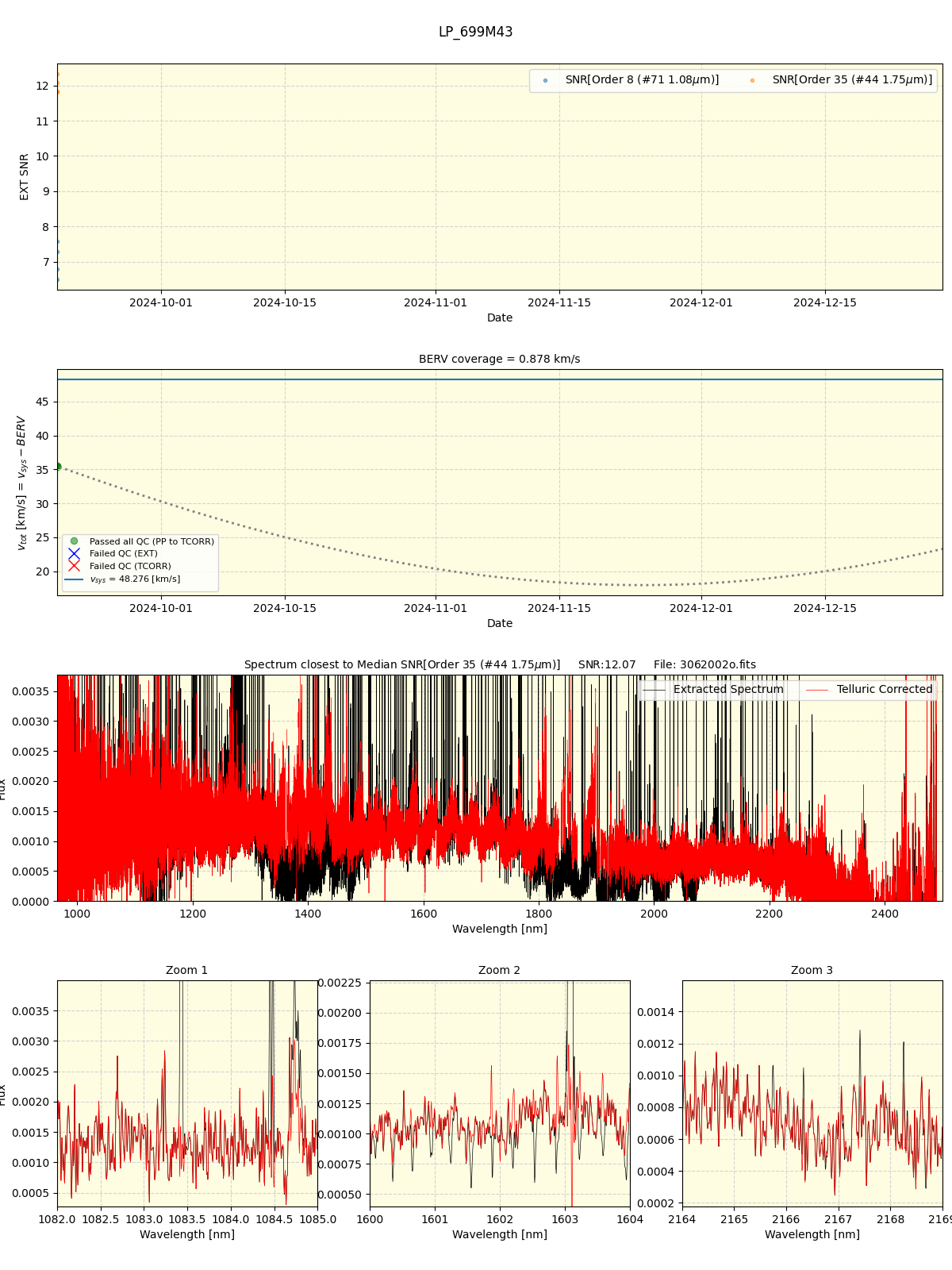952x1270 pixels.
Task: Click the 1083.5 tick in Zoom 1
Action: pos(187,1220)
